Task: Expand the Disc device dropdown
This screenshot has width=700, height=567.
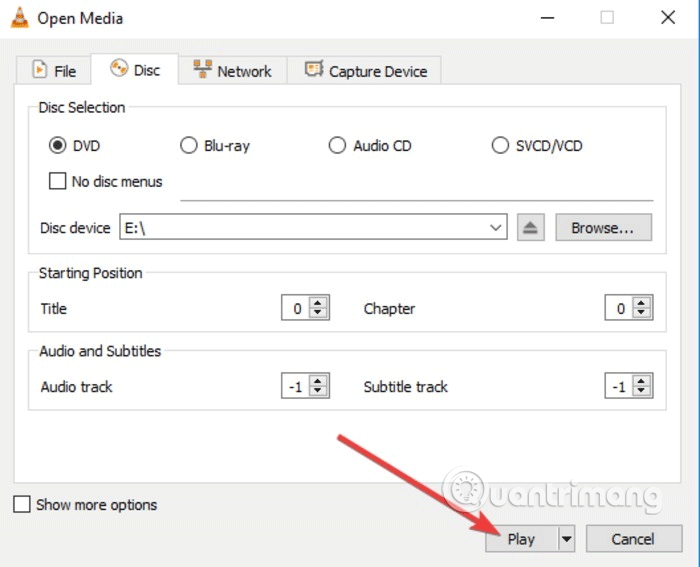Action: coord(497,228)
